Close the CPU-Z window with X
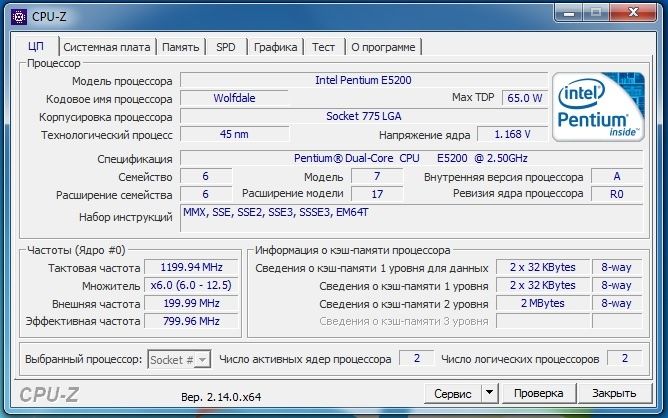This screenshot has height=418, width=668. [633, 13]
